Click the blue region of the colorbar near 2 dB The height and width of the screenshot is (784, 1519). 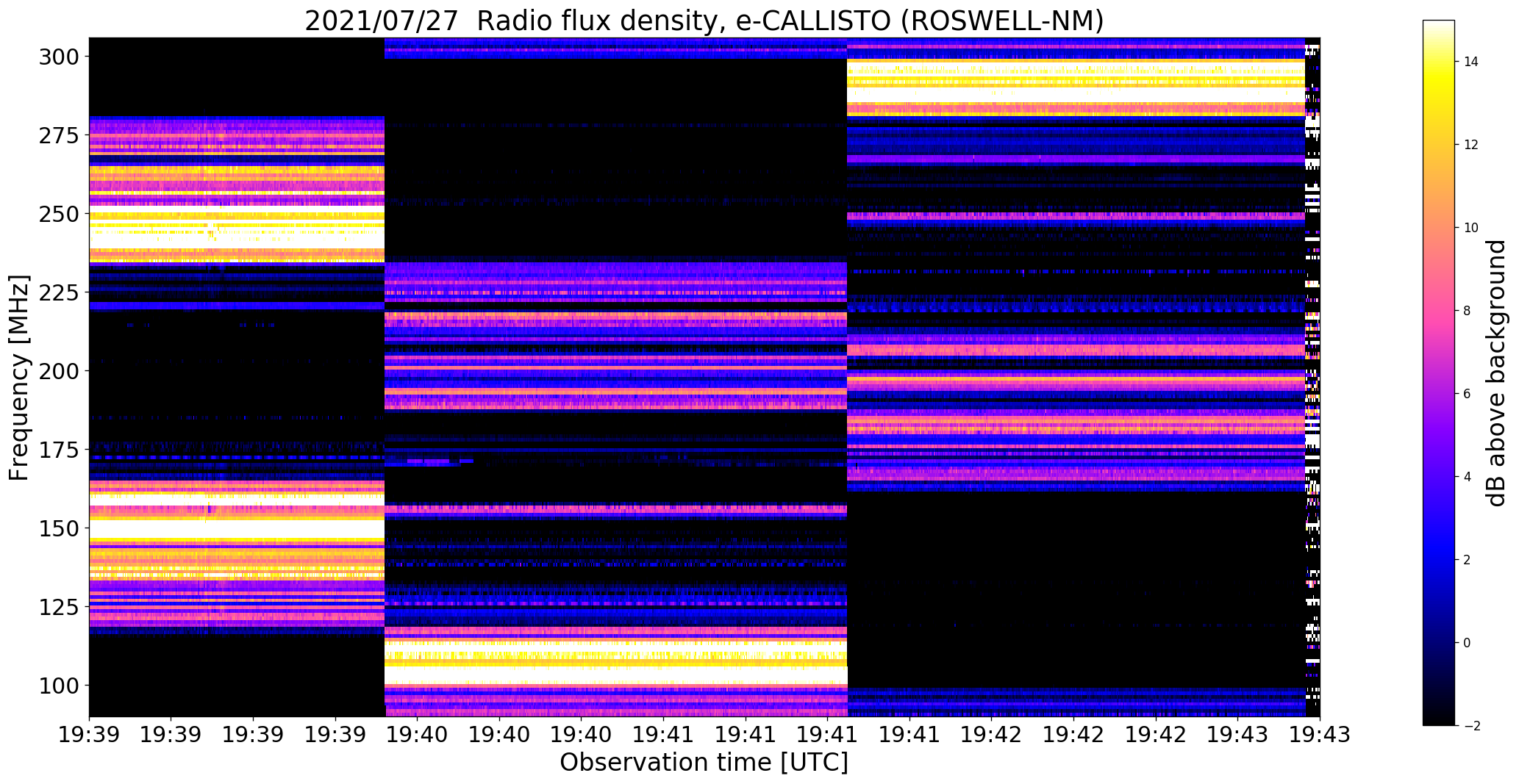tap(1438, 560)
